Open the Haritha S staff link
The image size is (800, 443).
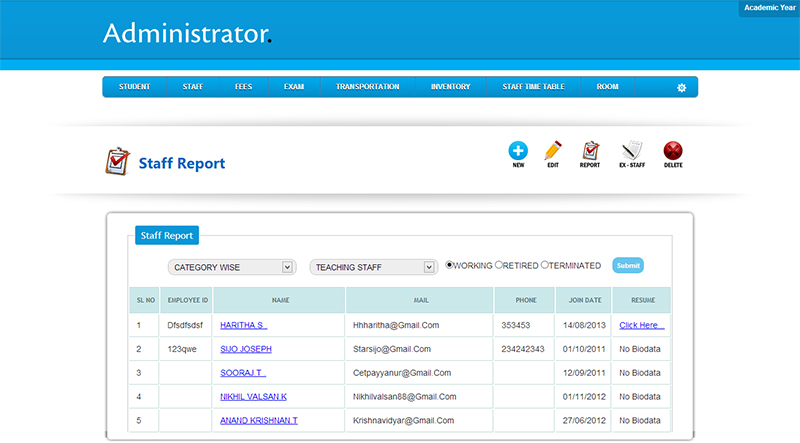tap(243, 325)
